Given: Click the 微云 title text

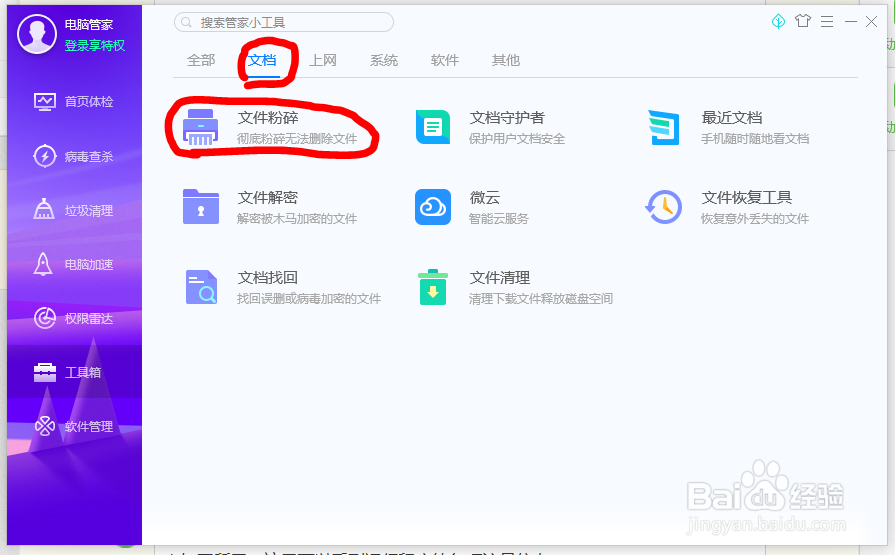Looking at the screenshot, I should click(x=485, y=198).
